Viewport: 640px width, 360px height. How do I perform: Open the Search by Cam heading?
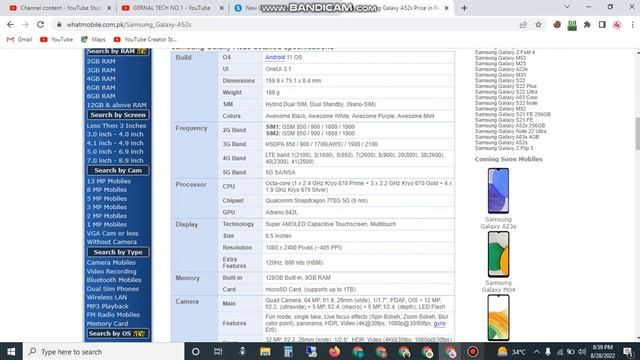click(118, 171)
